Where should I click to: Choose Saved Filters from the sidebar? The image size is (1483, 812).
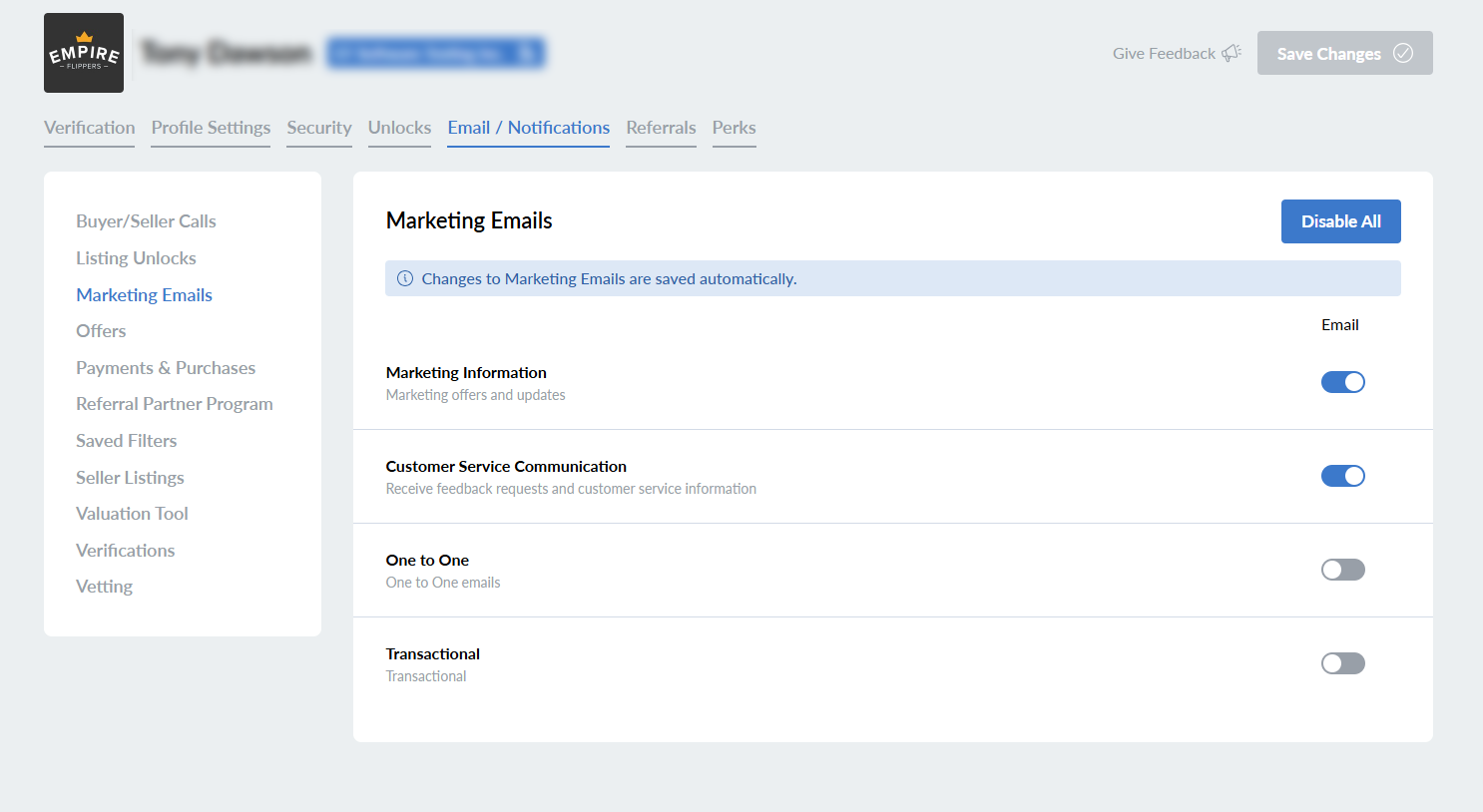pyautogui.click(x=126, y=441)
